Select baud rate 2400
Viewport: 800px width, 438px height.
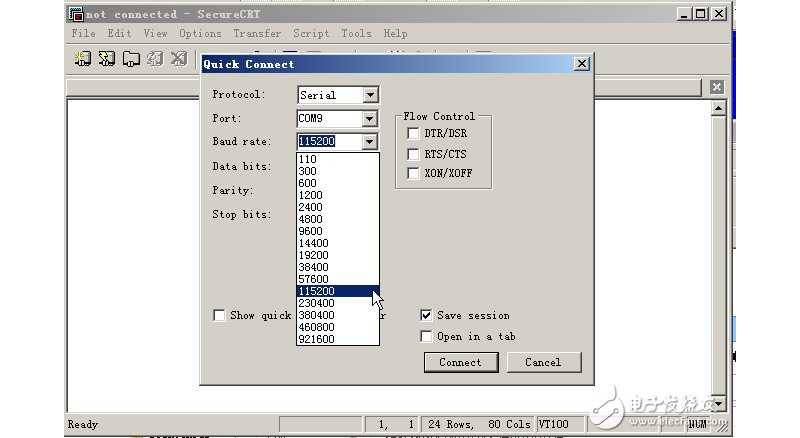click(338, 207)
